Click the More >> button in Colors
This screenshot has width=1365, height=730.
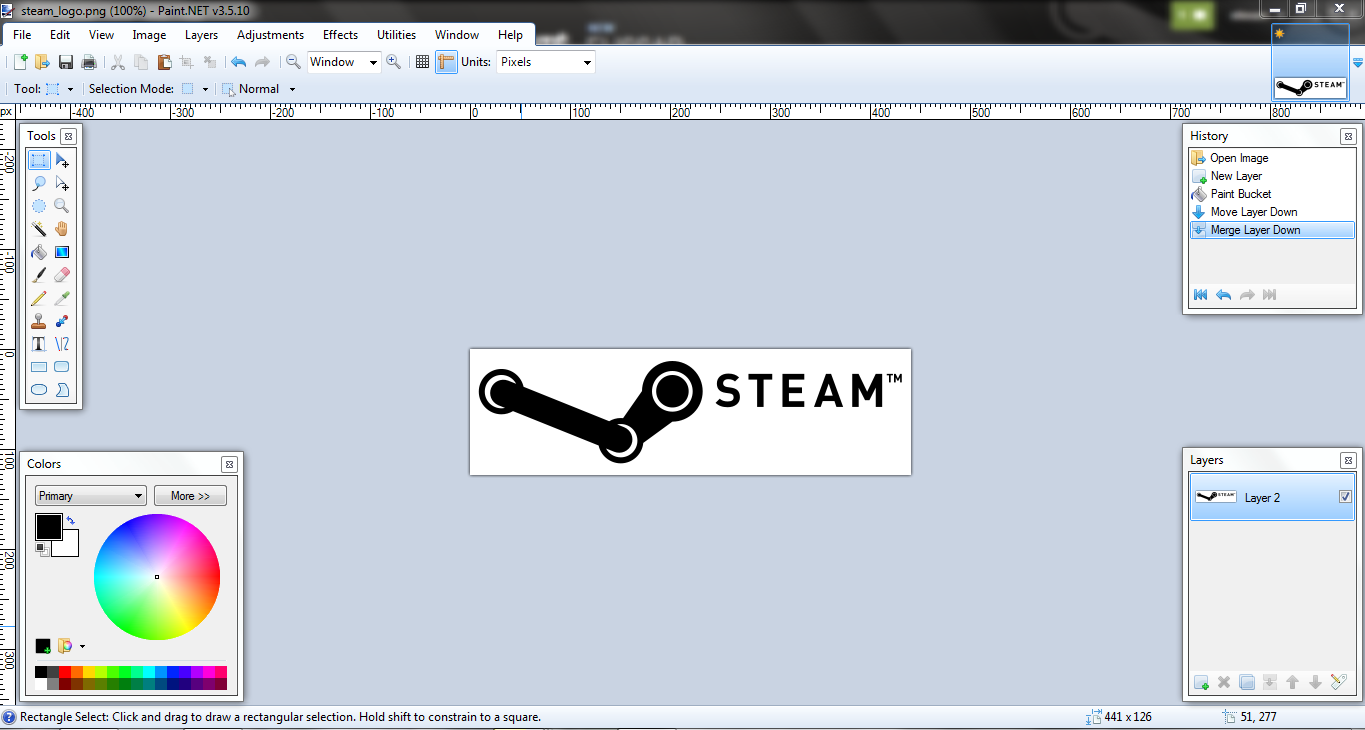click(x=190, y=496)
